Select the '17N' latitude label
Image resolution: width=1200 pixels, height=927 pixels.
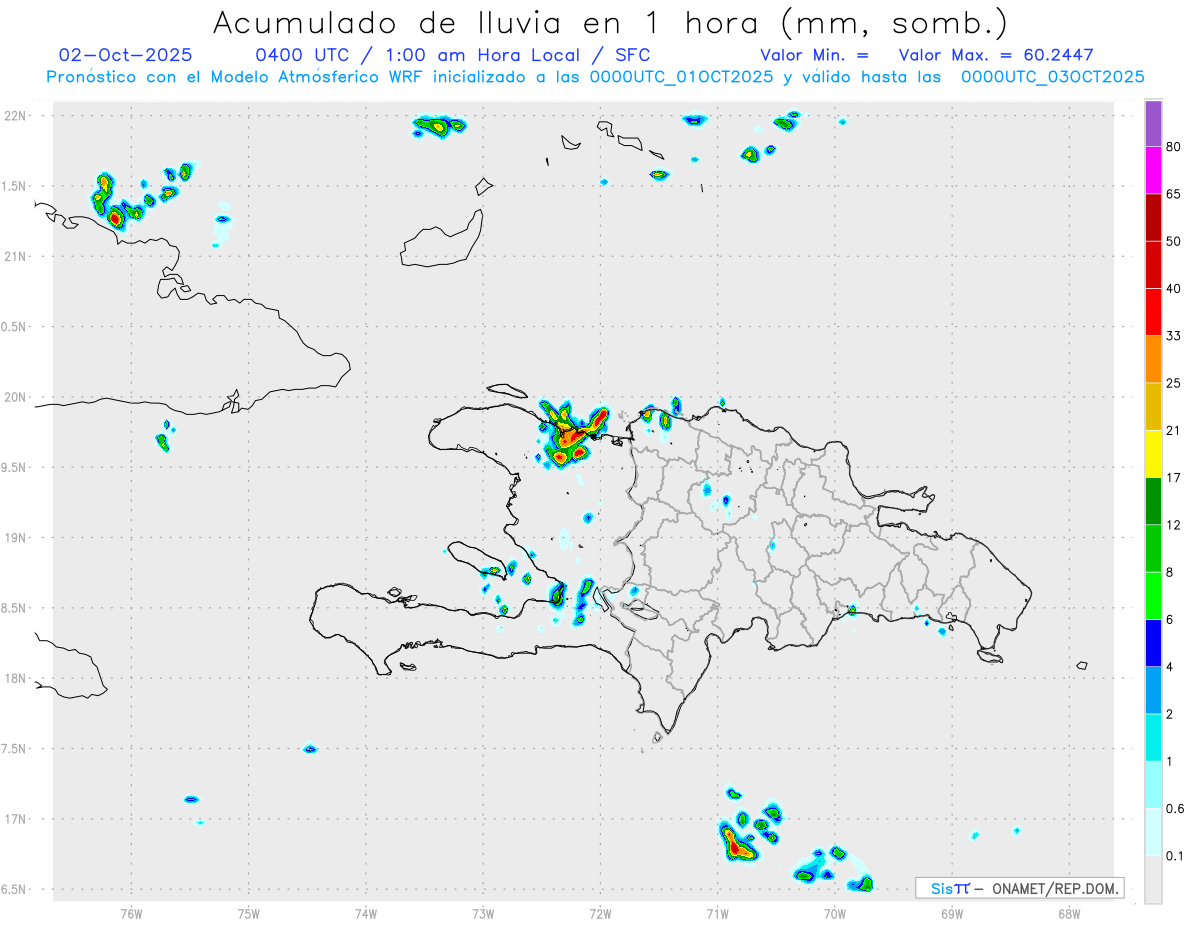tap(16, 819)
